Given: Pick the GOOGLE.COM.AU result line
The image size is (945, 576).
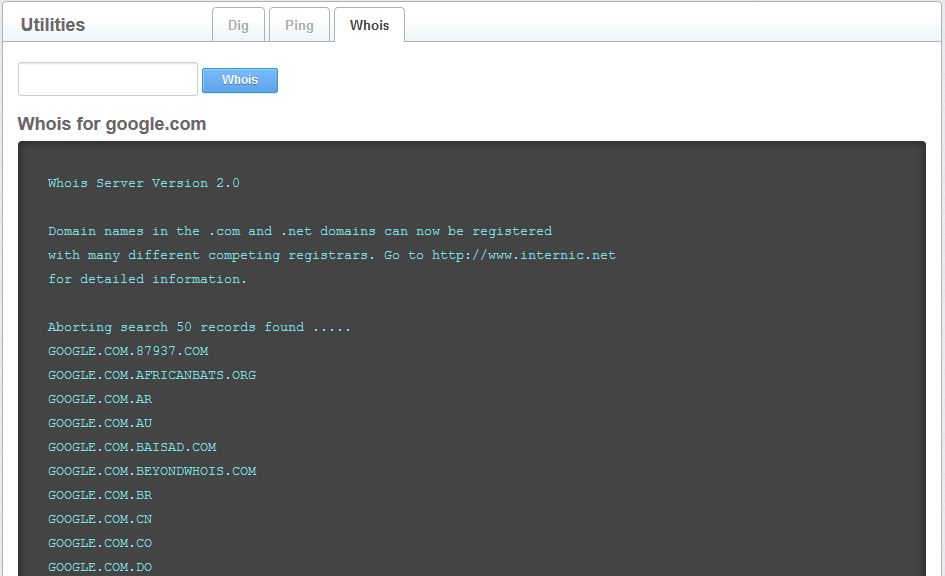Looking at the screenshot, I should (100, 423).
